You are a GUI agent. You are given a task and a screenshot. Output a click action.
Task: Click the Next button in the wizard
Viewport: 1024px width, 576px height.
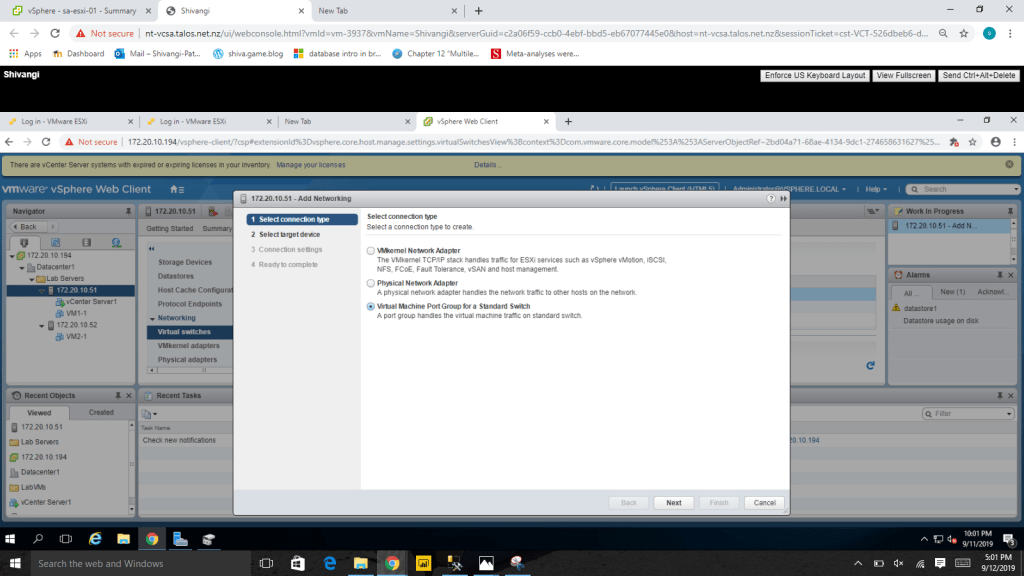pos(673,503)
